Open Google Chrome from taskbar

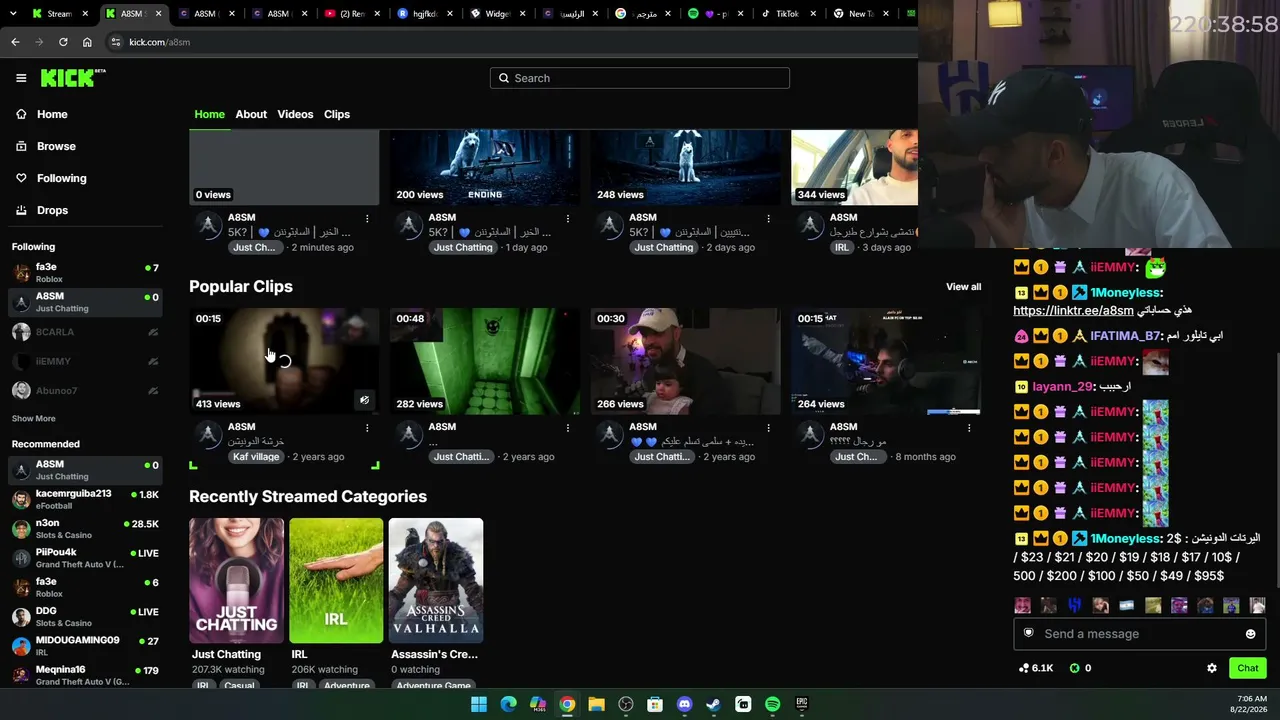[x=567, y=704]
